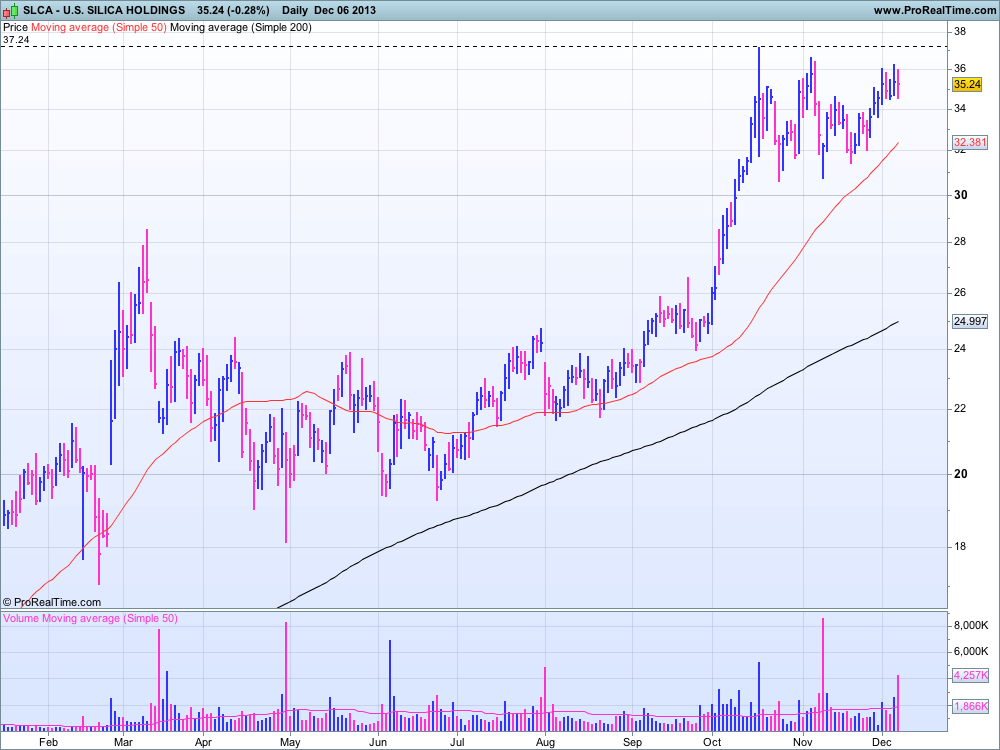Click the yellow 35.24 current price tag
The height and width of the screenshot is (750, 1000).
pyautogui.click(x=967, y=84)
